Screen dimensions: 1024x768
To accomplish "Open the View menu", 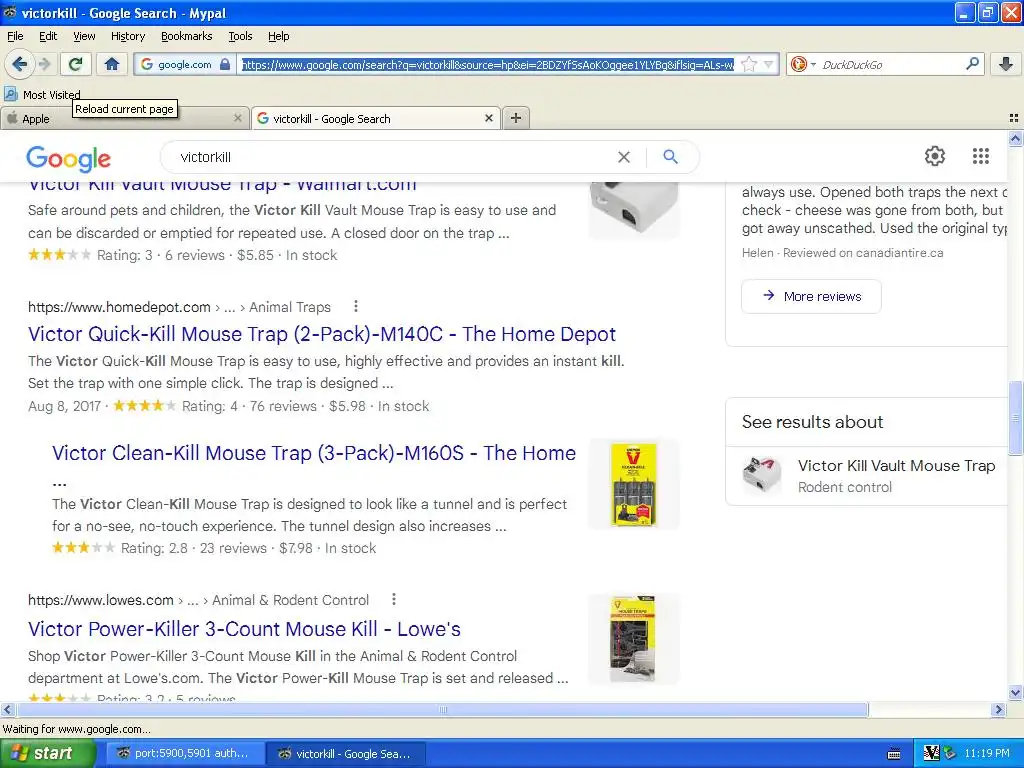I will pos(84,36).
